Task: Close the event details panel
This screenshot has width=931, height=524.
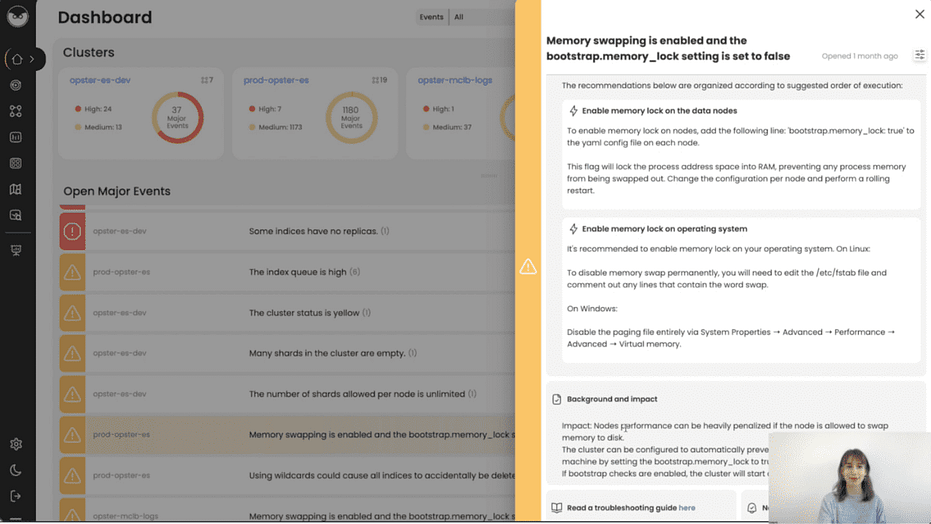Action: pyautogui.click(x=919, y=14)
